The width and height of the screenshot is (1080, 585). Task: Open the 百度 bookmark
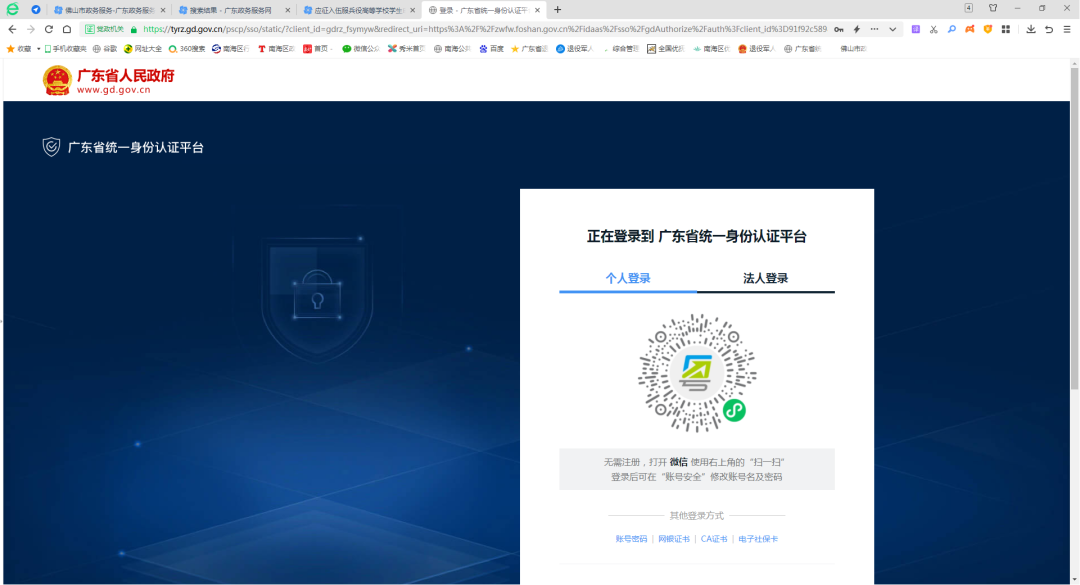point(491,49)
